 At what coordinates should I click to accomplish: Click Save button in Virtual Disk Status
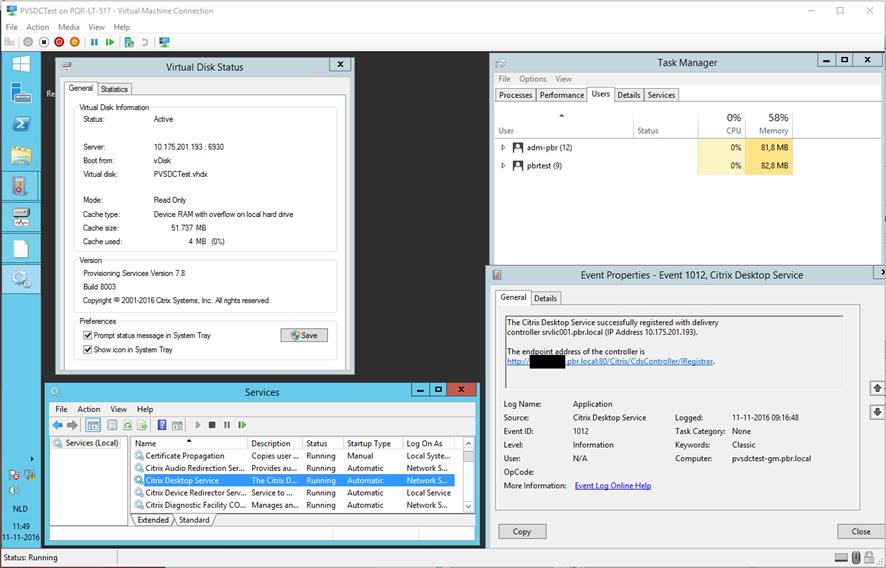click(x=304, y=335)
